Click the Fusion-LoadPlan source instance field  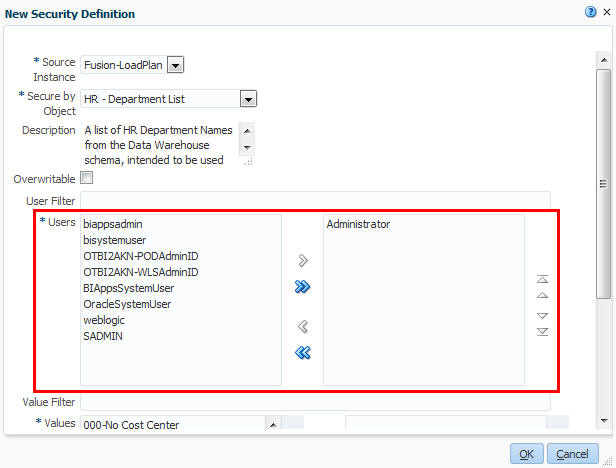click(x=123, y=65)
